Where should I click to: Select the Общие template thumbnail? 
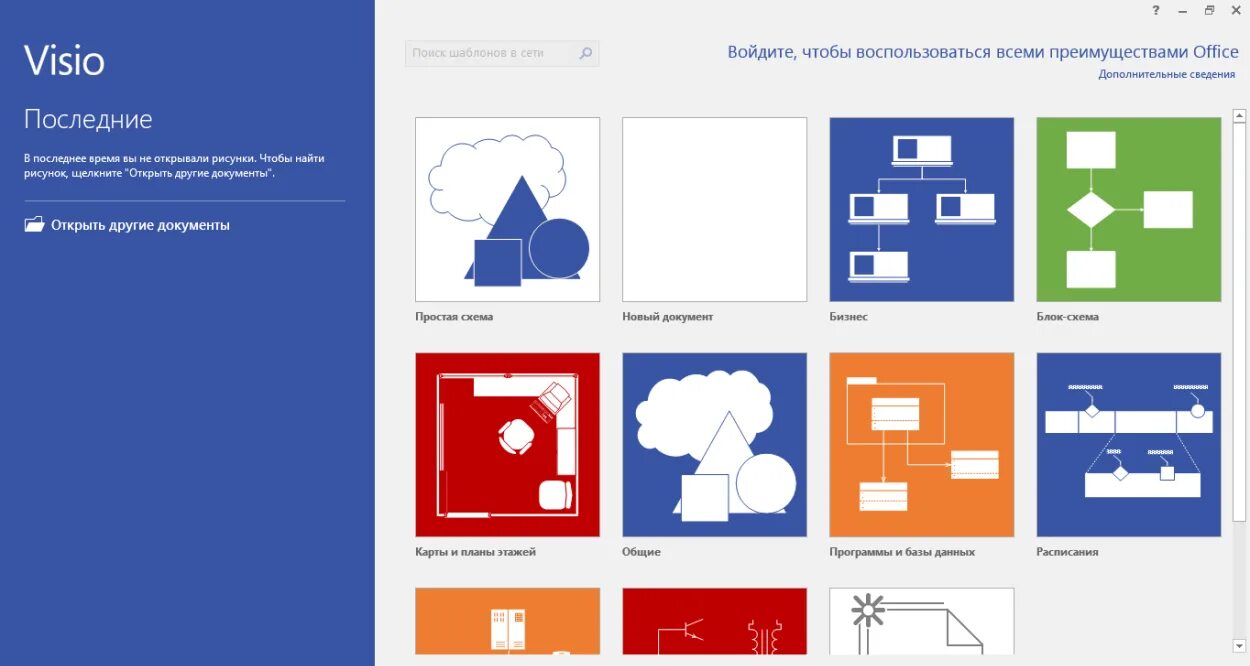pos(714,444)
